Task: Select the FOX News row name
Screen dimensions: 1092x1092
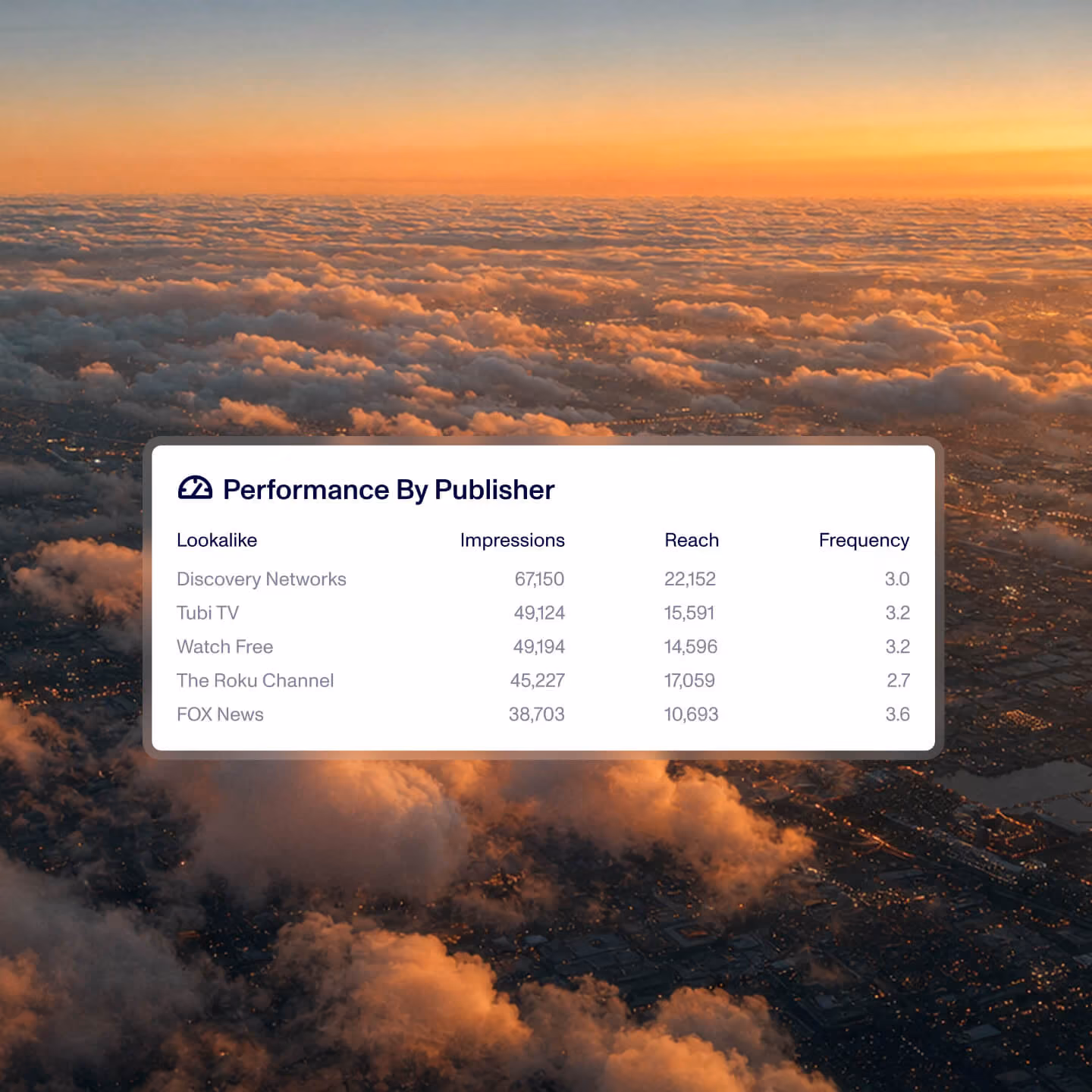Action: click(x=220, y=714)
